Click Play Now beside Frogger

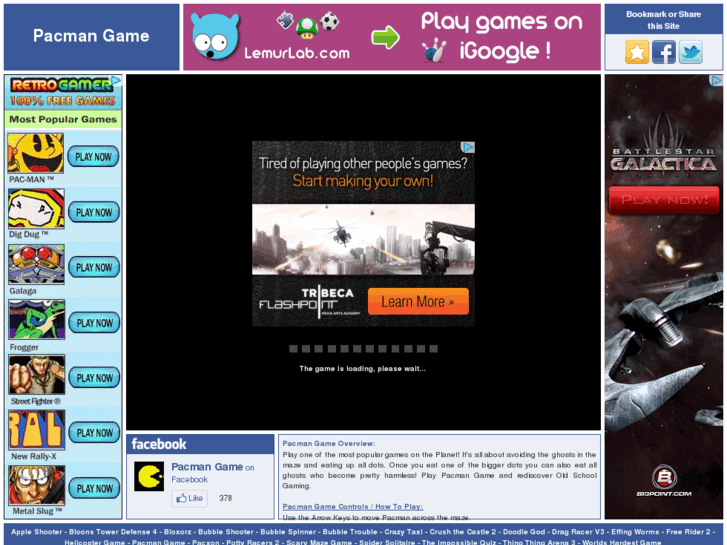[x=94, y=323]
